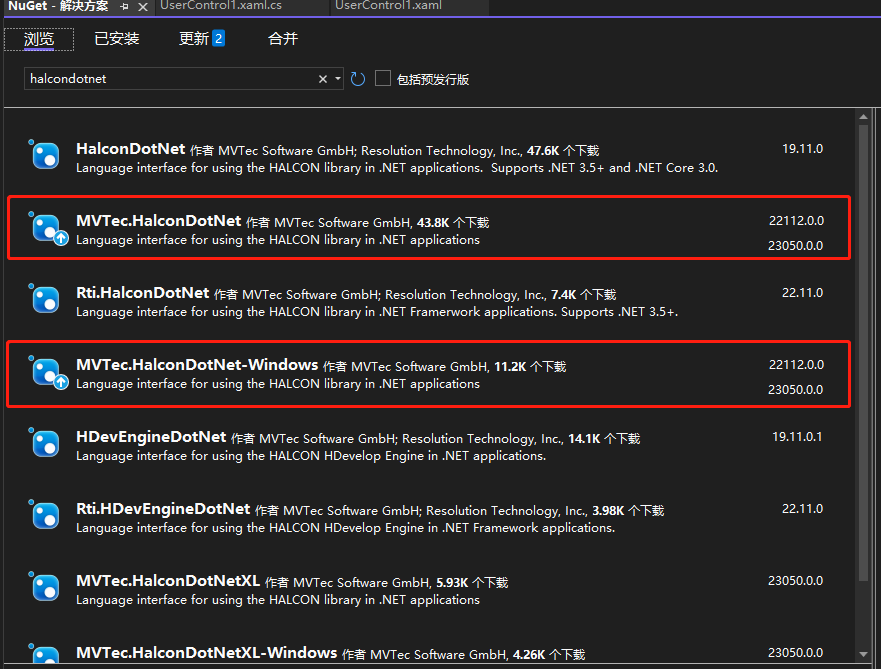Screen dimensions: 881x669
Task: Click the MVTec.HalconDotNetXL-Windows package icon
Action: point(45,654)
